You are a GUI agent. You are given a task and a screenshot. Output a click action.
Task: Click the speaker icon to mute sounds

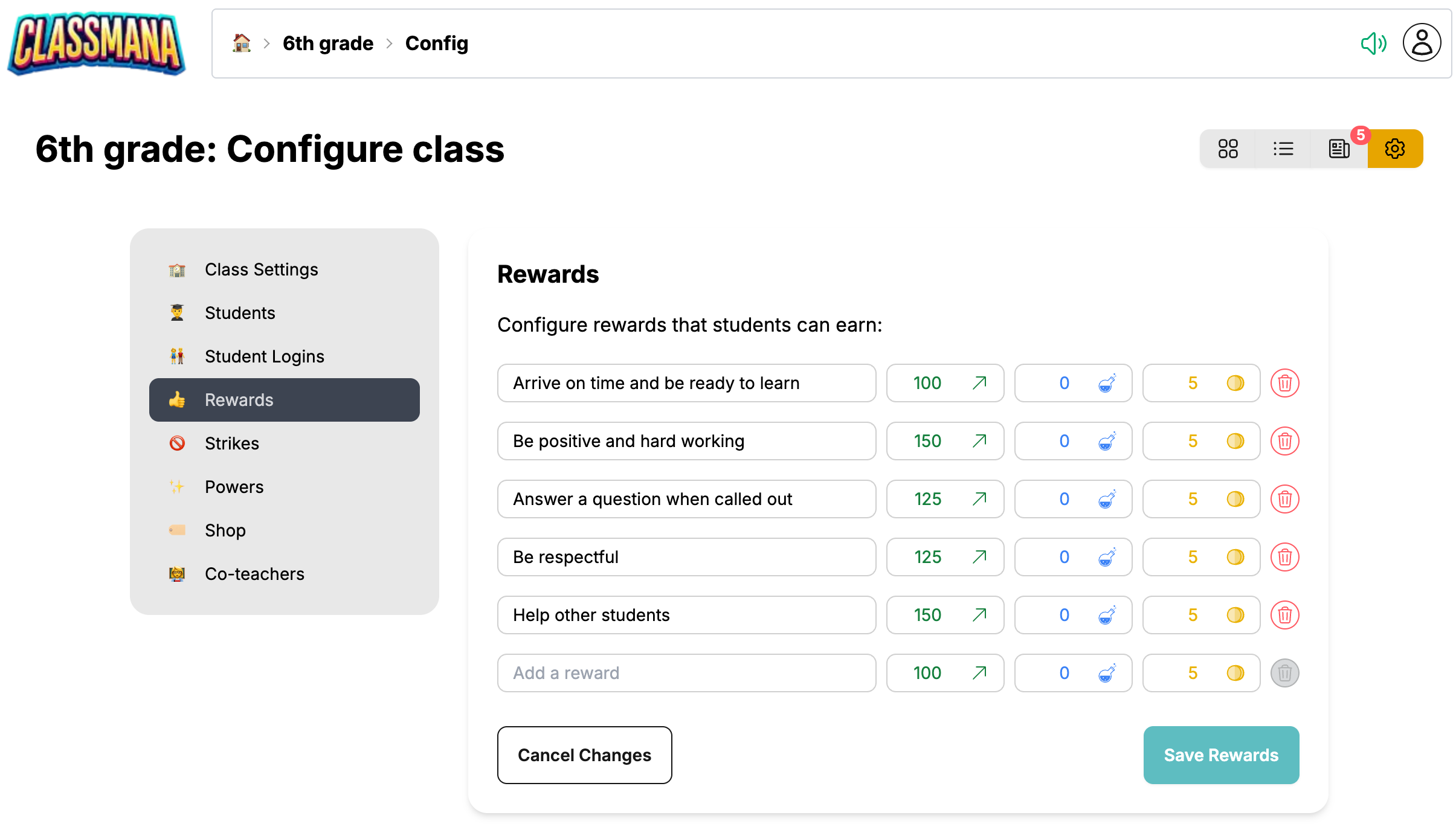coord(1373,42)
